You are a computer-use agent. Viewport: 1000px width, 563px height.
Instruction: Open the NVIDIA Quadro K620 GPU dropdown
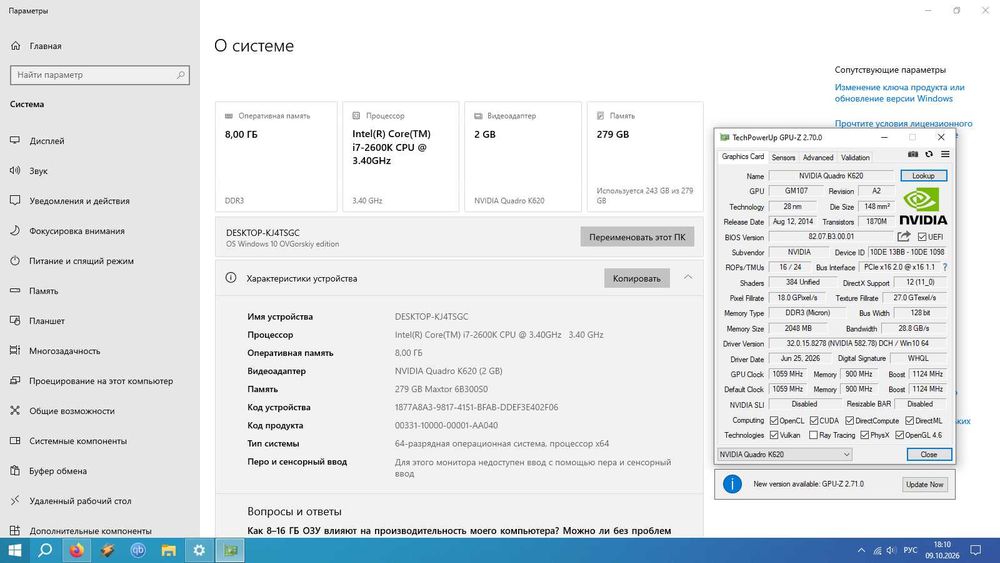point(784,455)
